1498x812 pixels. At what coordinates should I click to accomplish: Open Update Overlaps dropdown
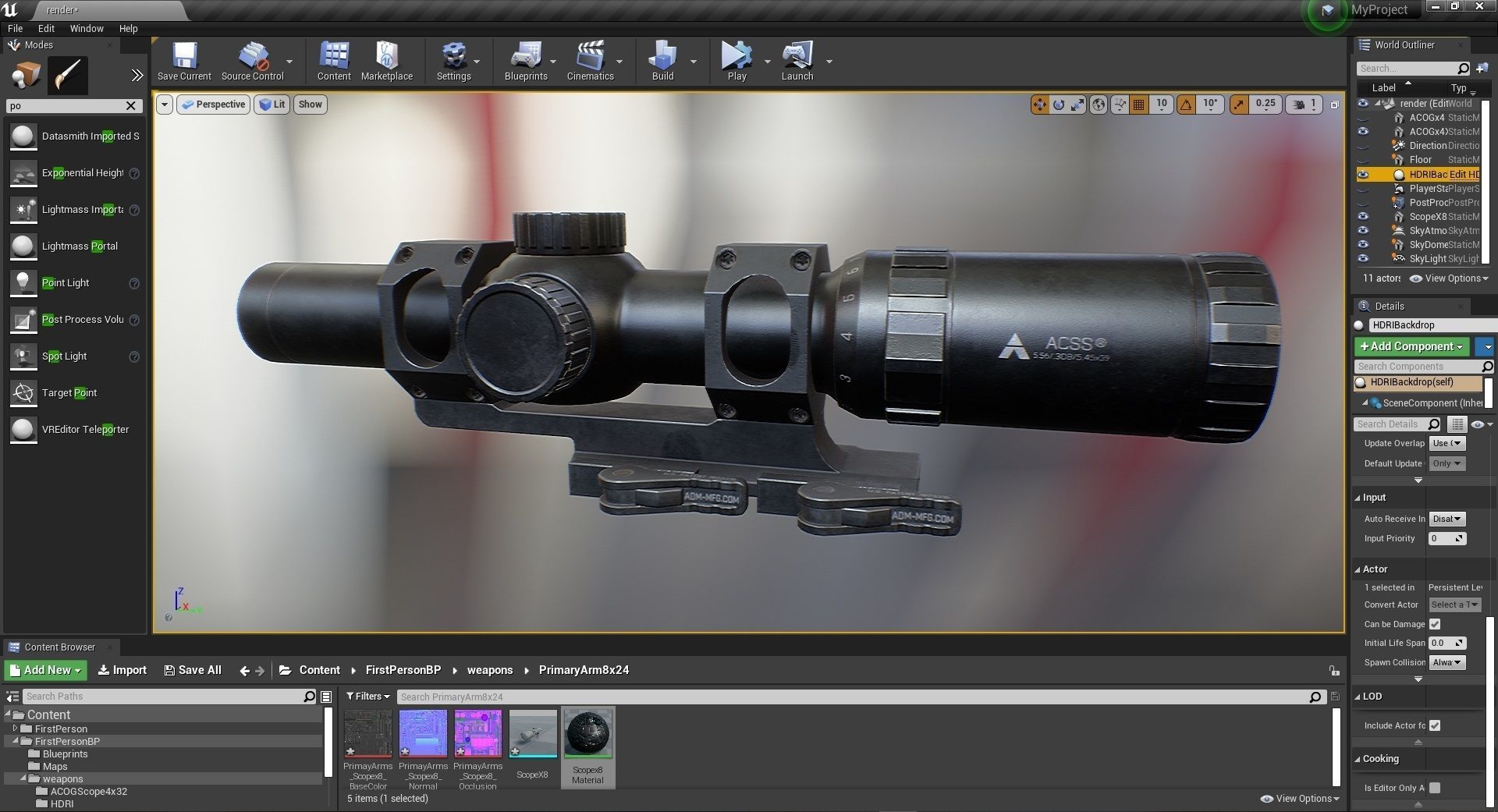point(1447,443)
